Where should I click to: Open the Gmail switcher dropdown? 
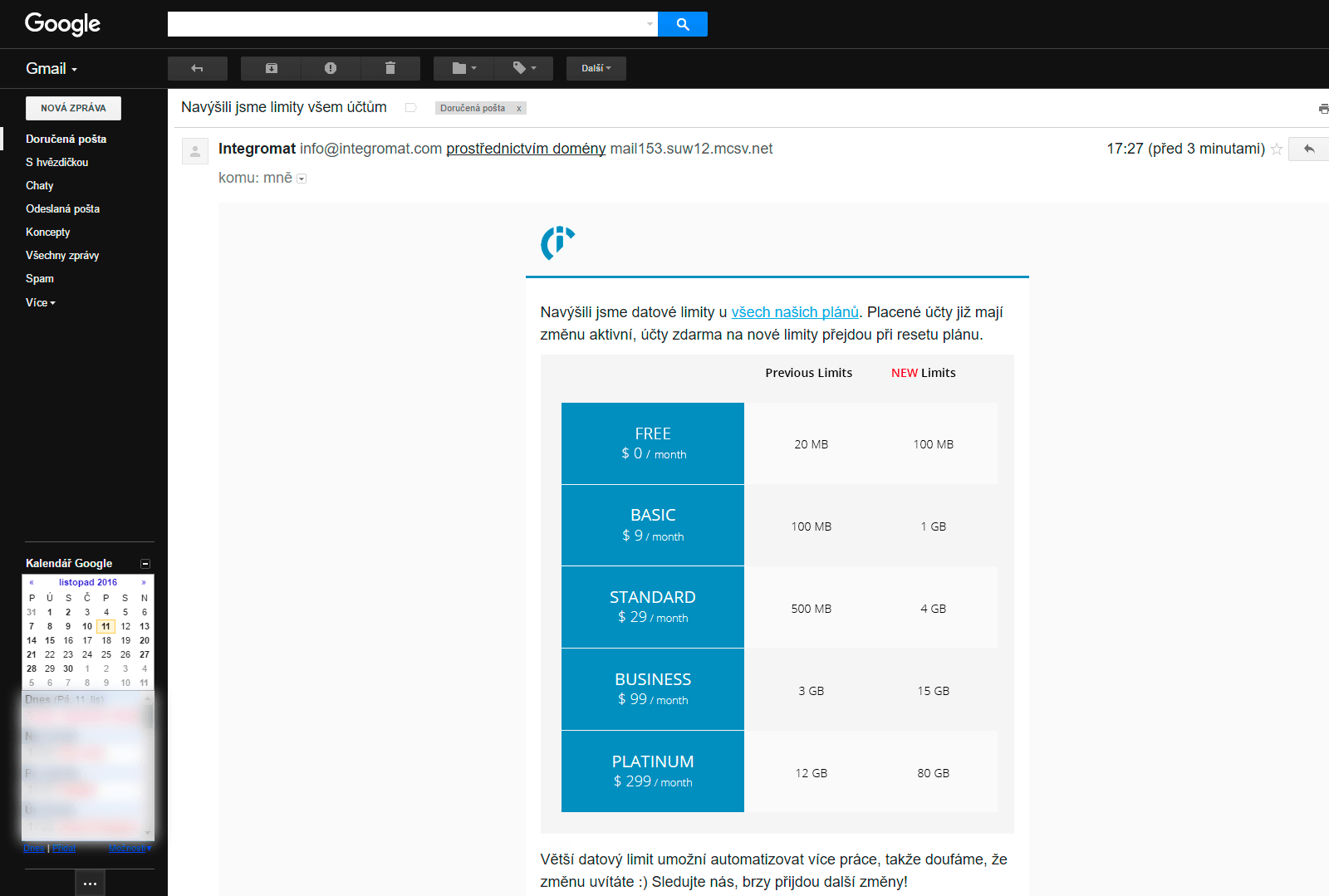(x=51, y=69)
